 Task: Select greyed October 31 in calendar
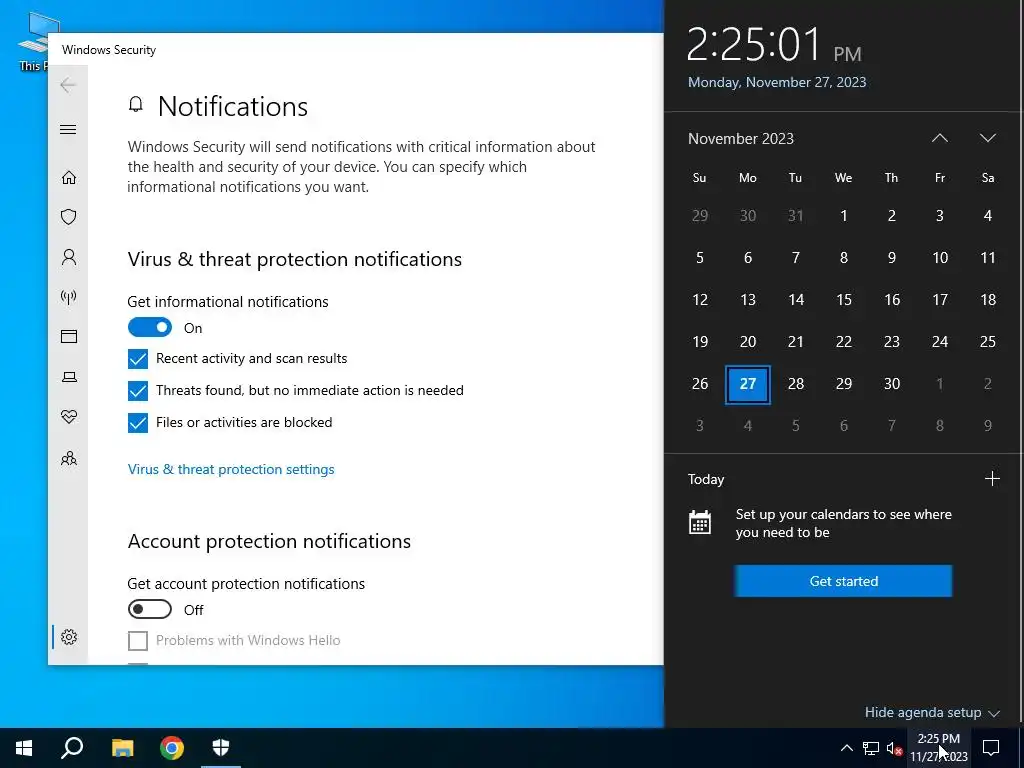[x=795, y=216]
